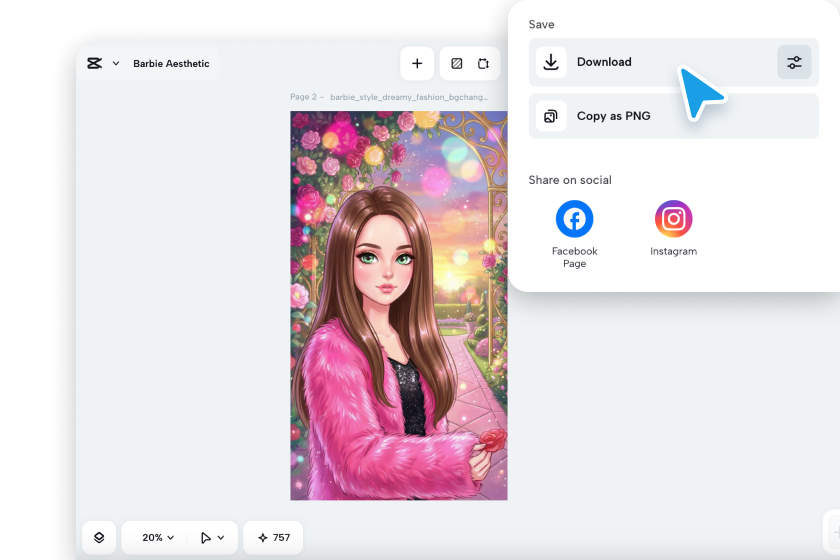The image size is (840, 560).
Task: Open the CapCut logo menu
Action: pyautogui.click(x=94, y=63)
